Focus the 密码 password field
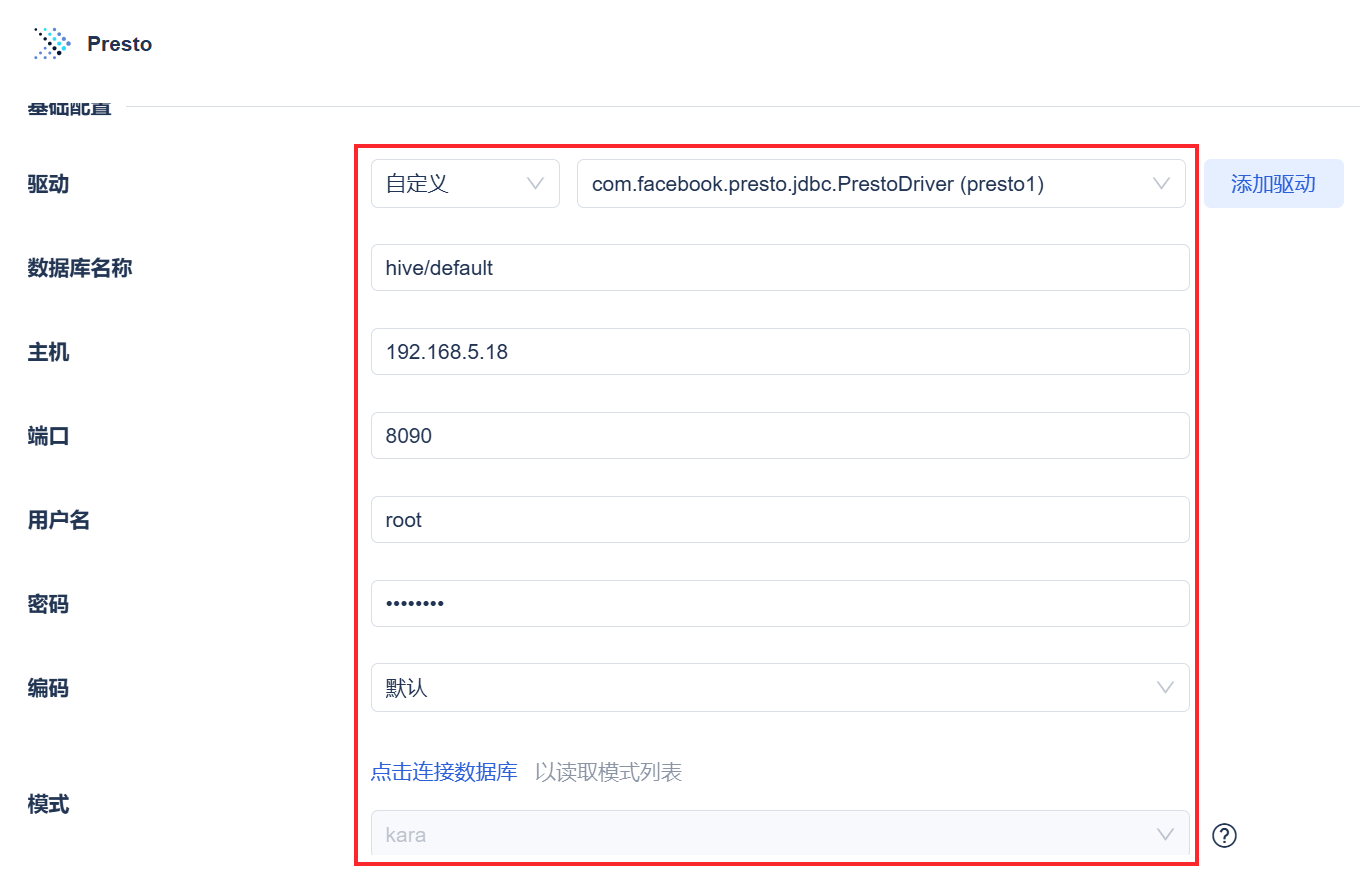Viewport: 1360px width, 875px height. coord(780,604)
